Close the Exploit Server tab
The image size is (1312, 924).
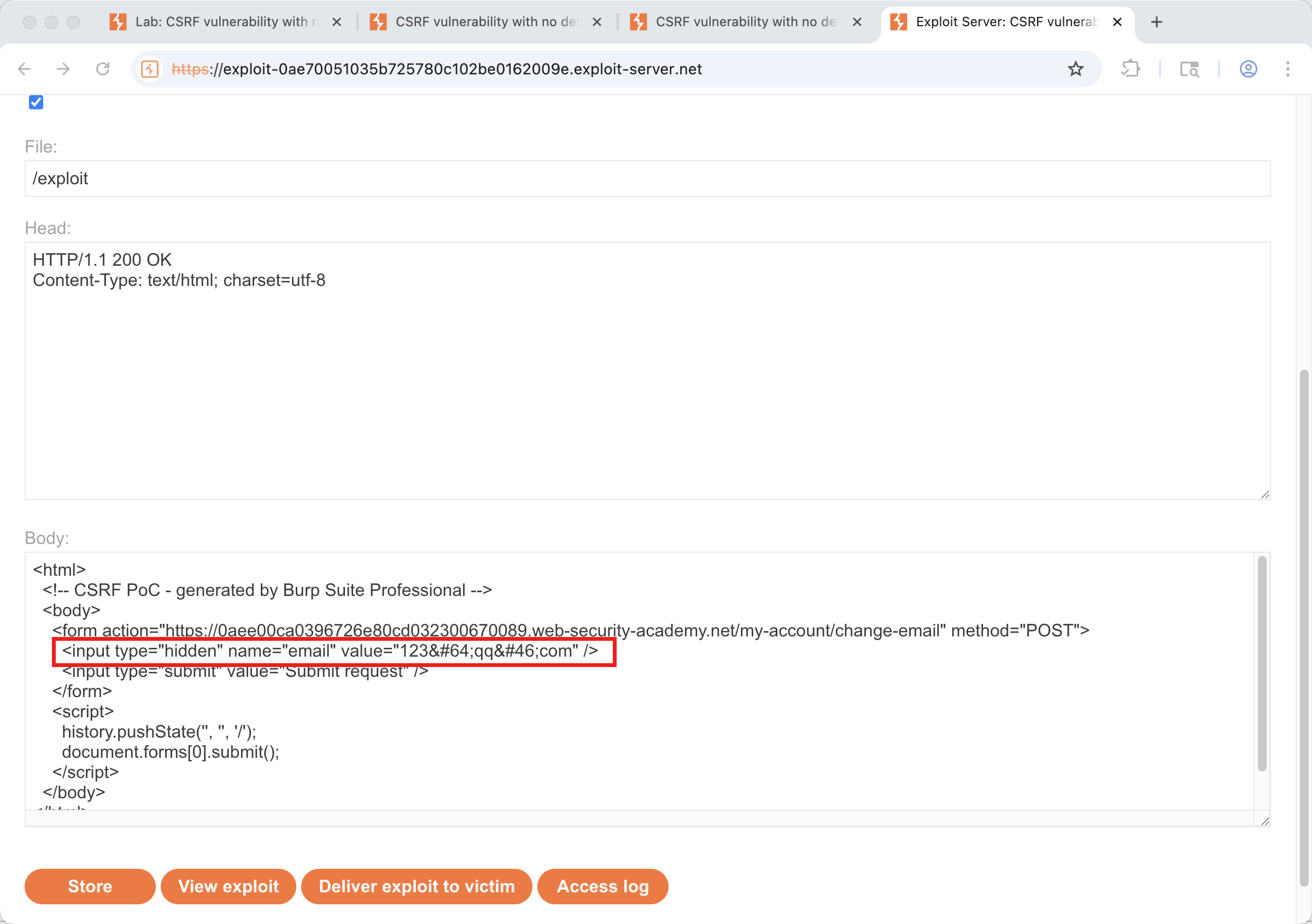tap(1117, 22)
